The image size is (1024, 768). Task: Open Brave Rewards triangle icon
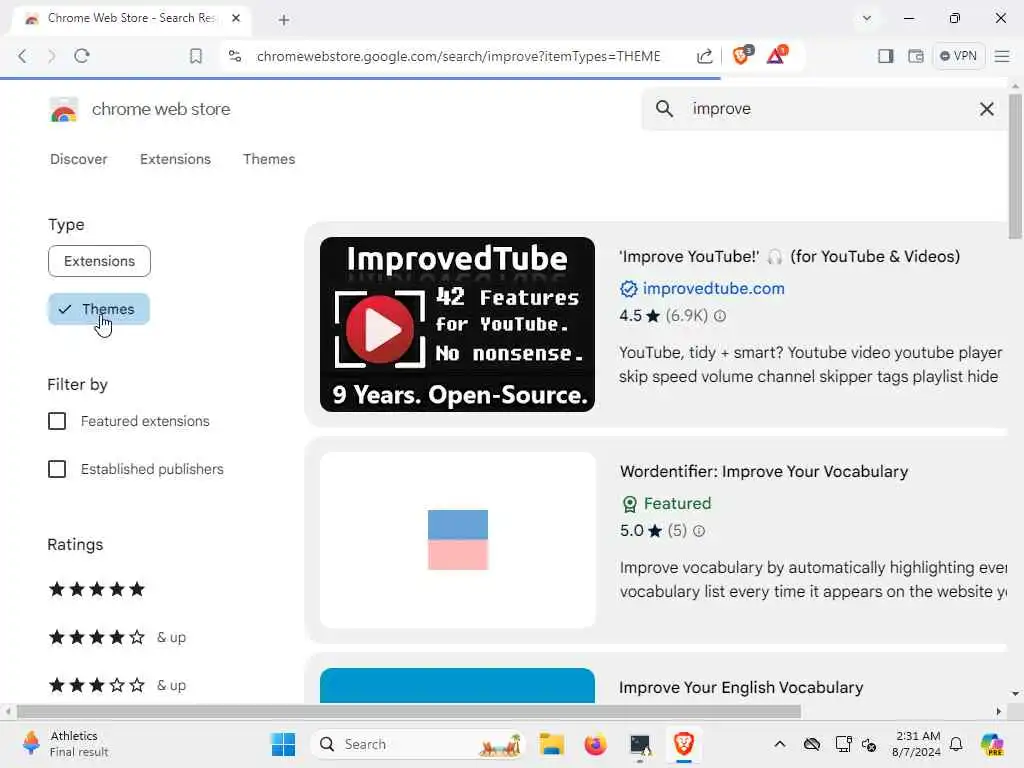tap(776, 55)
